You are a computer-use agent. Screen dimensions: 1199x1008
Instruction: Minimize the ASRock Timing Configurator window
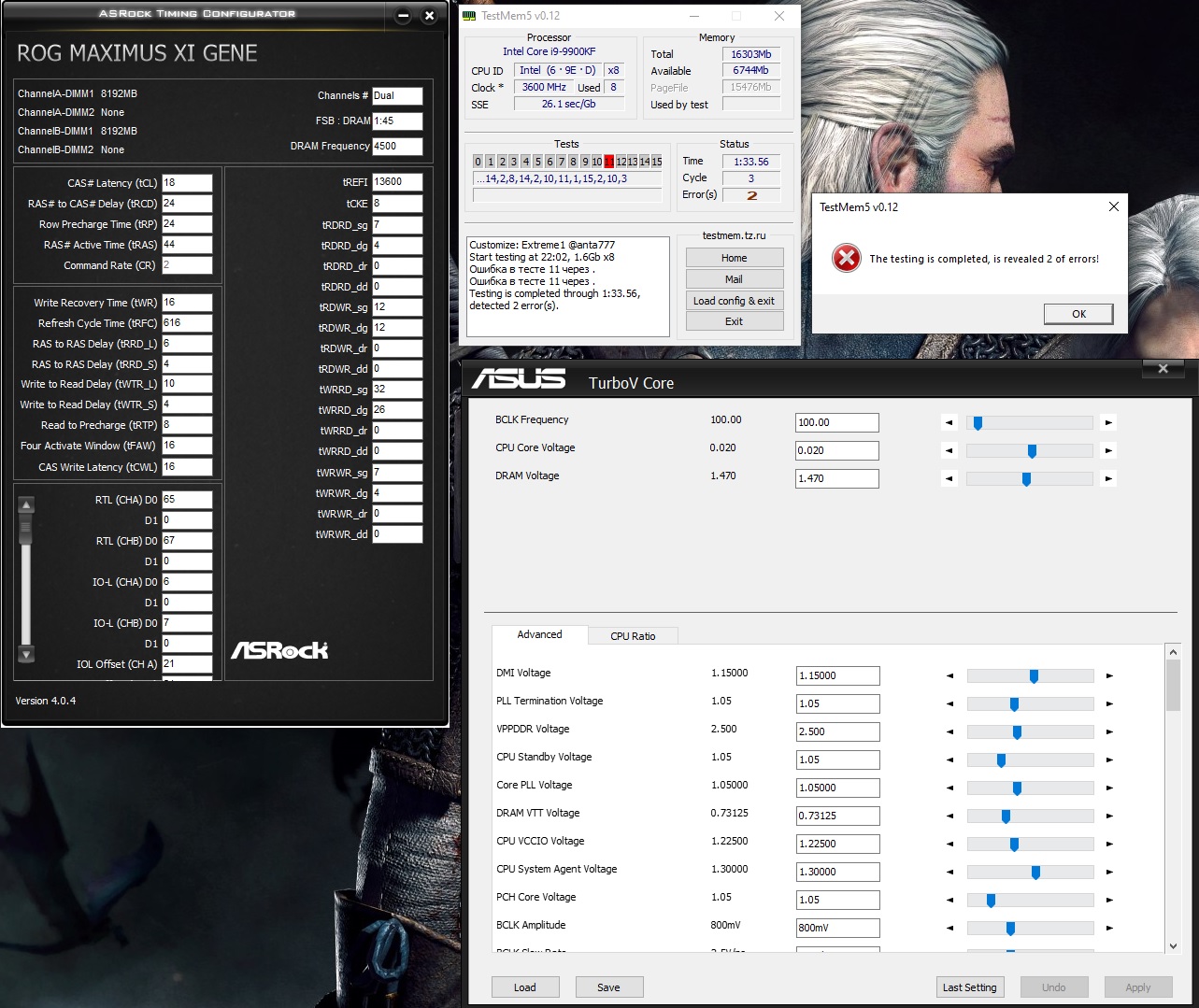403,16
